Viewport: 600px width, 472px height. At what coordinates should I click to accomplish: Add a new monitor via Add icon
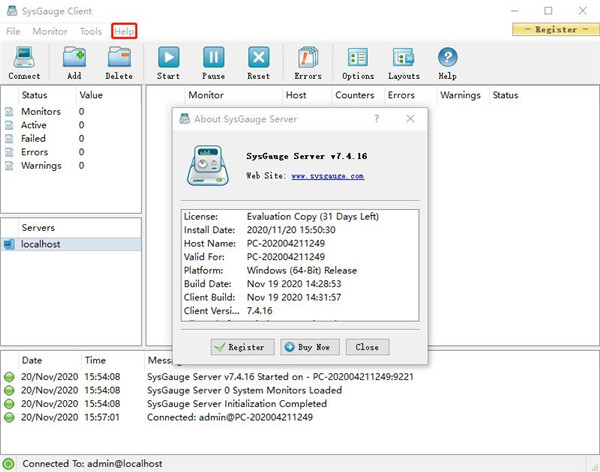pyautogui.click(x=74, y=62)
